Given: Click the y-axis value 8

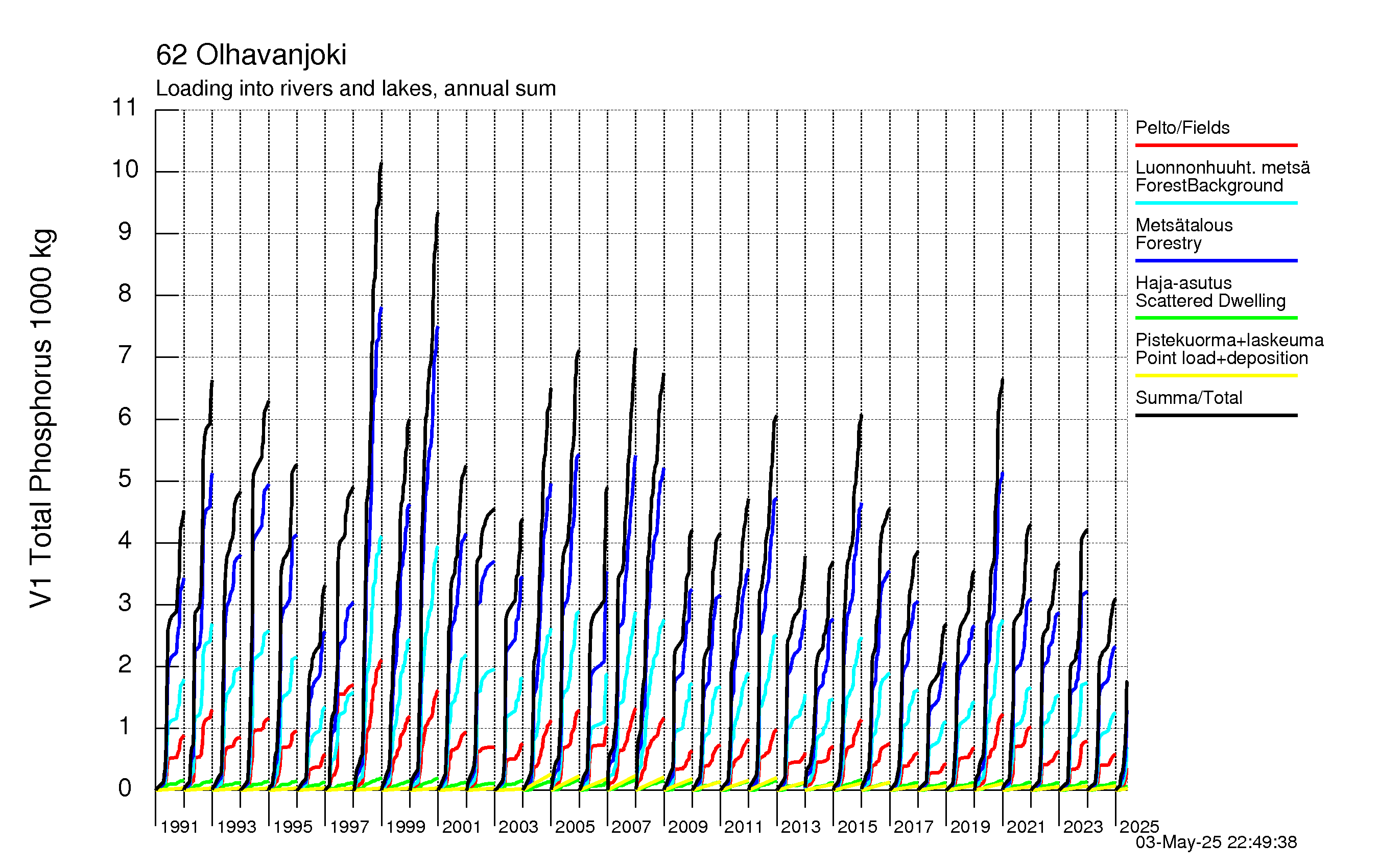Looking at the screenshot, I should click(125, 294).
